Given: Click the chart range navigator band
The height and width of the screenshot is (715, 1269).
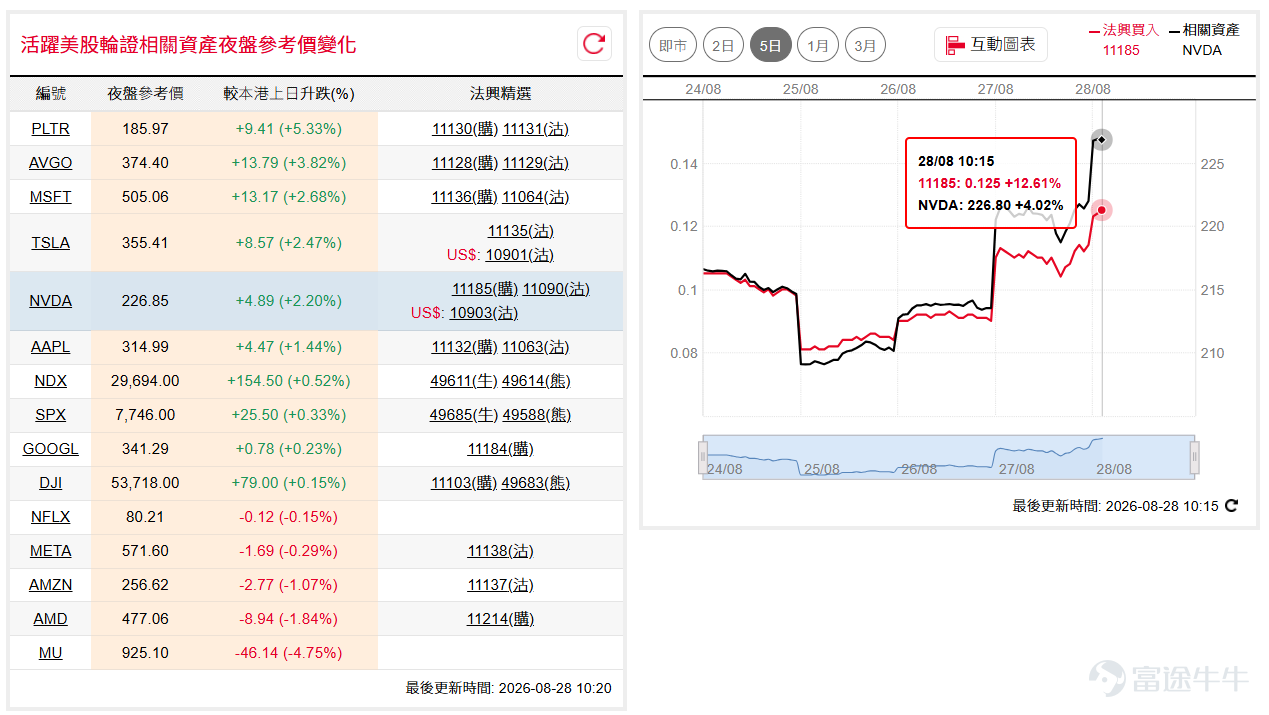Looking at the screenshot, I should pos(948,457).
